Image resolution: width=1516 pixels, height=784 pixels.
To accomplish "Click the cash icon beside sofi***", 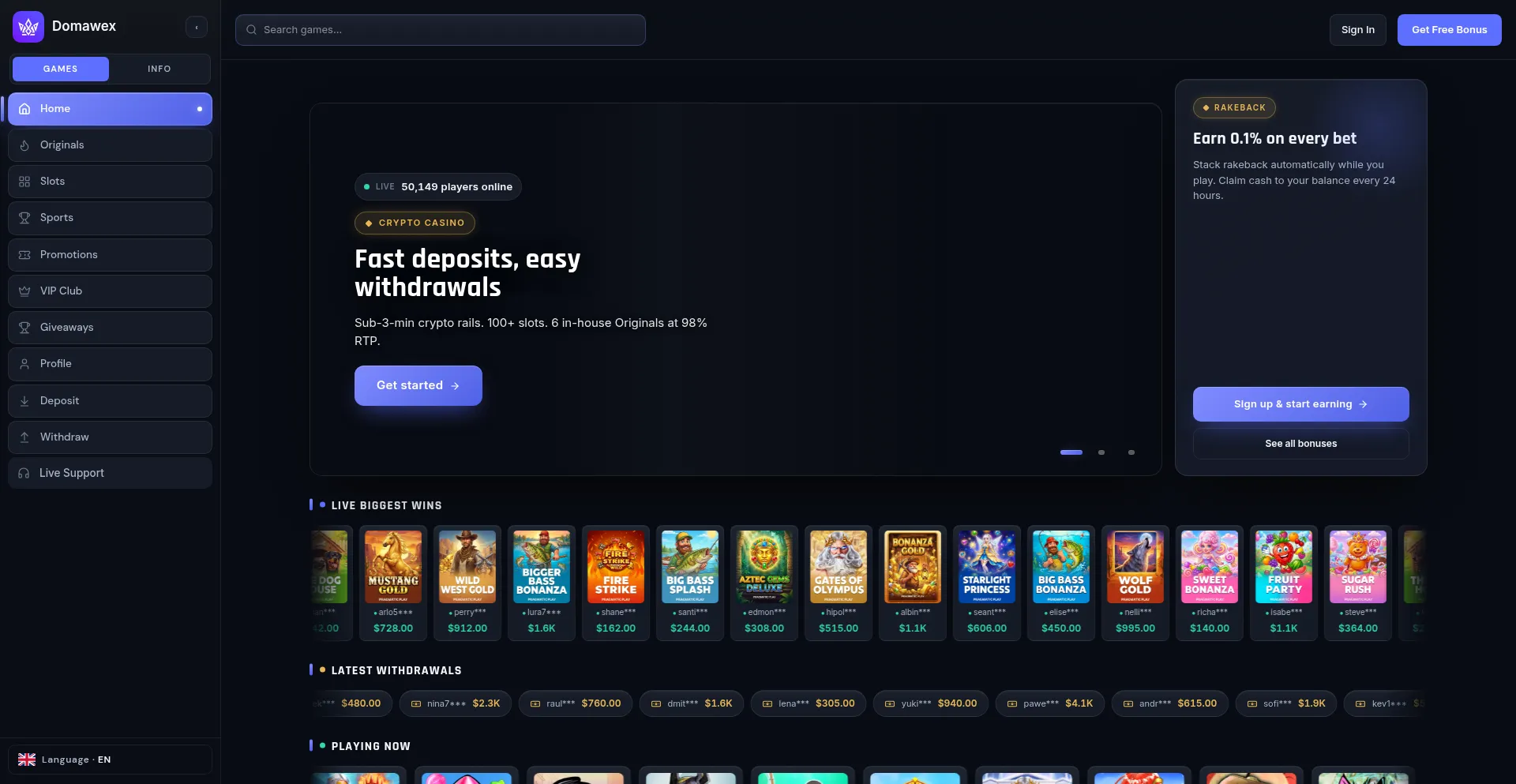I will pos(1252,703).
